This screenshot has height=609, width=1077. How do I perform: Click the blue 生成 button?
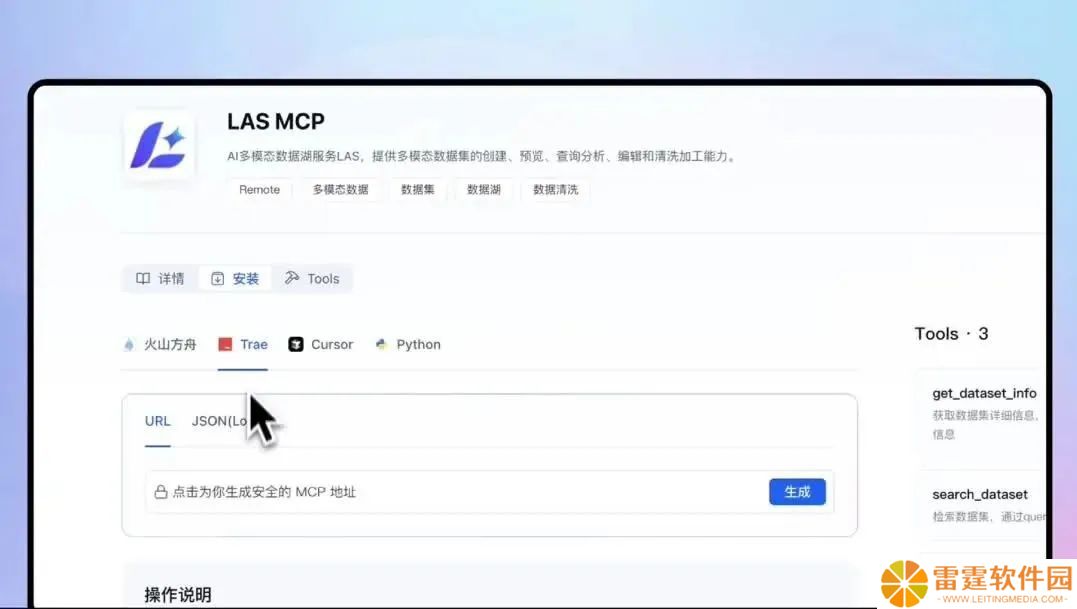coord(797,492)
